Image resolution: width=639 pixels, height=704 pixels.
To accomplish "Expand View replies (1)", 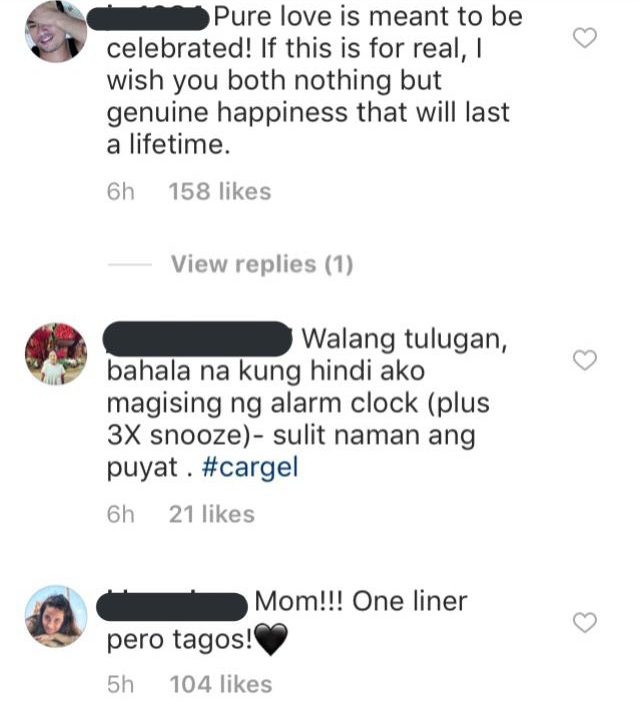I will [262, 264].
